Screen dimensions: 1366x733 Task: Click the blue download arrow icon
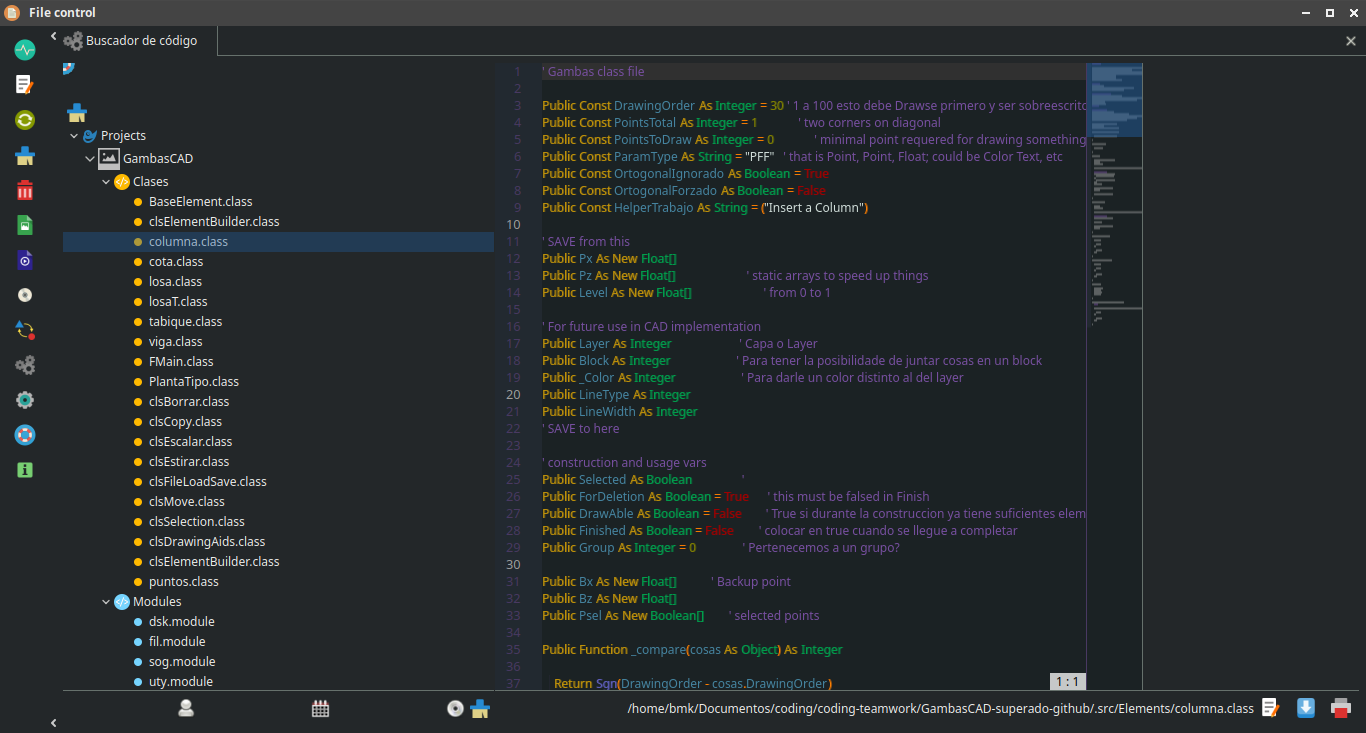1305,708
